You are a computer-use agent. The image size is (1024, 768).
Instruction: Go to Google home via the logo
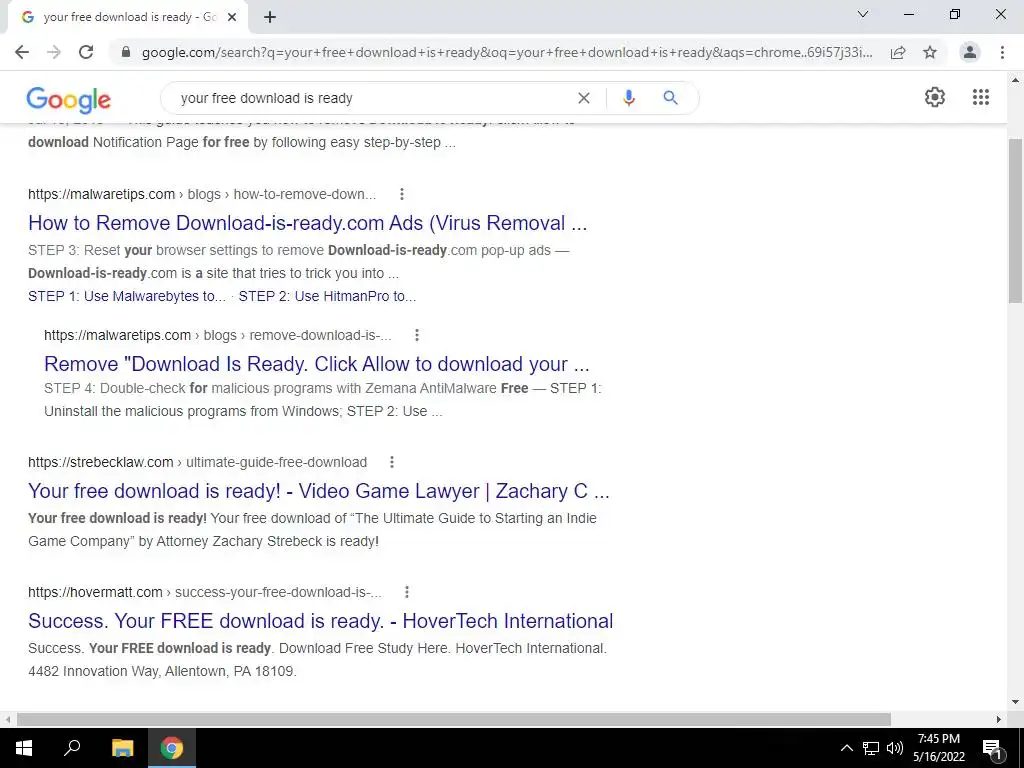[69, 99]
